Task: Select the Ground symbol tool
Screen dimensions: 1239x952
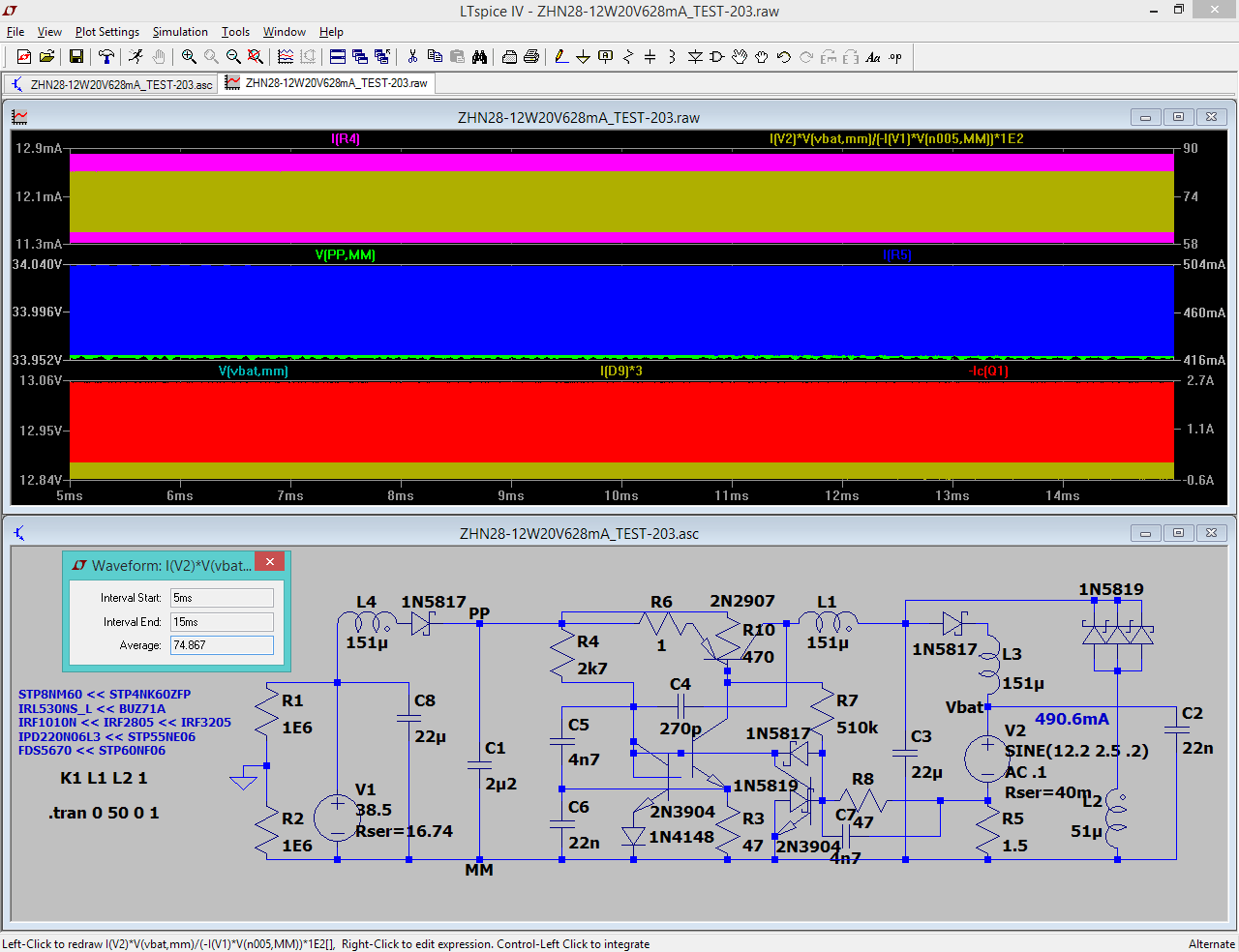Action: (583, 57)
